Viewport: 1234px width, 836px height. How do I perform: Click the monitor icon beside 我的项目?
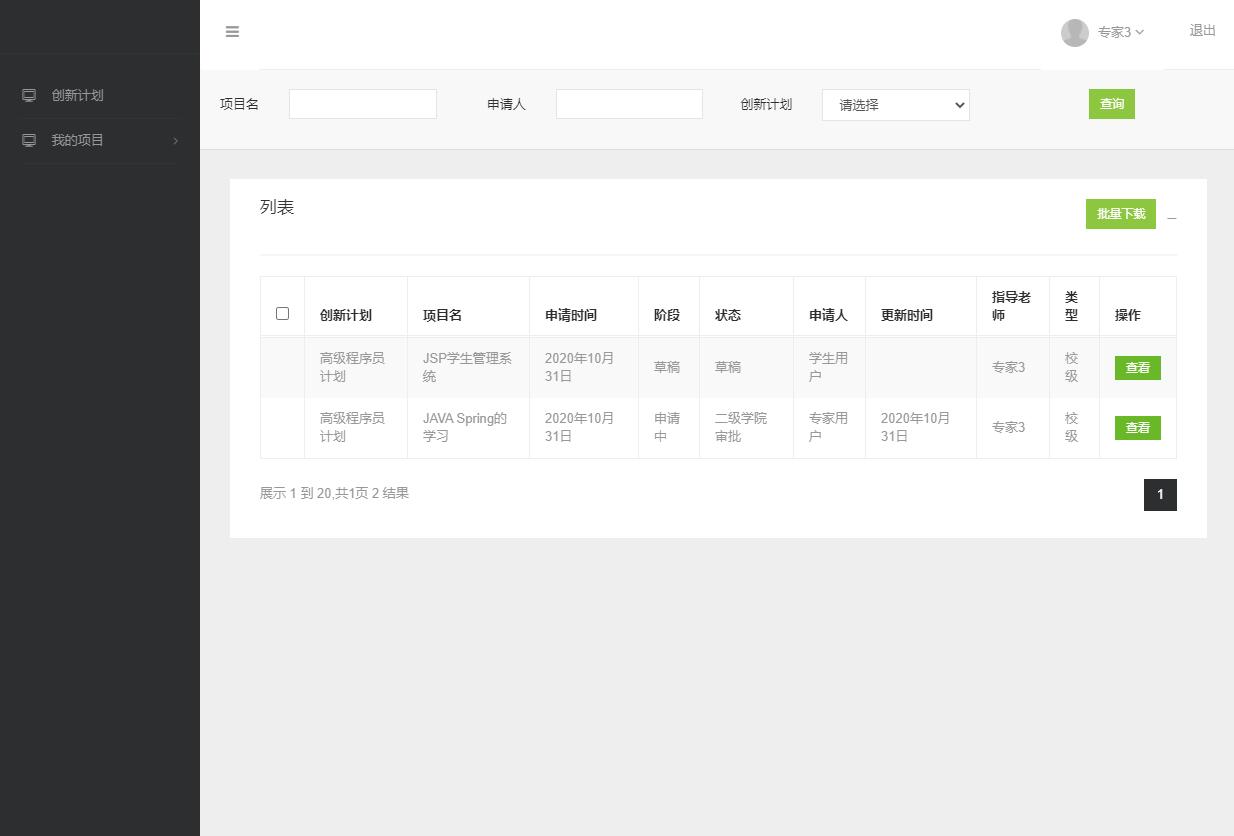point(27,140)
